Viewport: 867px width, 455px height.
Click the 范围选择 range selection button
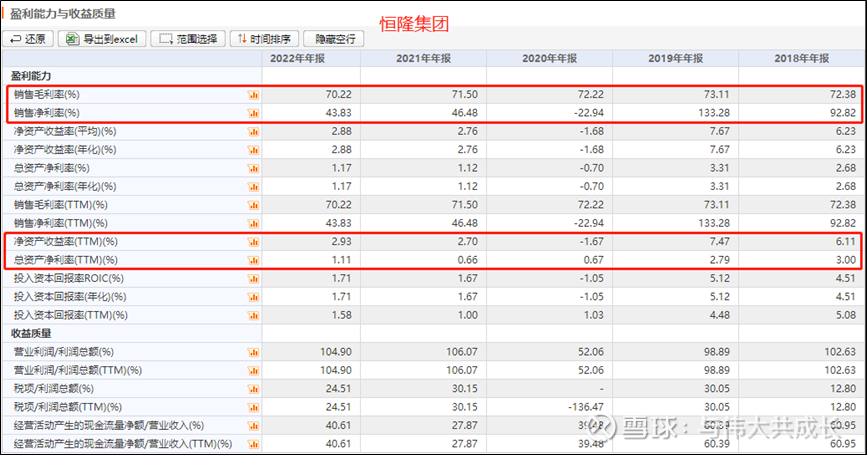pos(188,39)
